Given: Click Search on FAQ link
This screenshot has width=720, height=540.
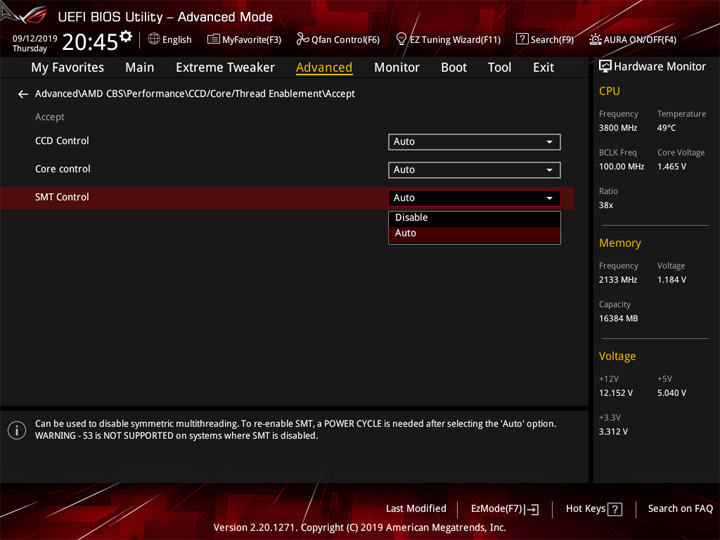Looking at the screenshot, I should (x=680, y=509).
